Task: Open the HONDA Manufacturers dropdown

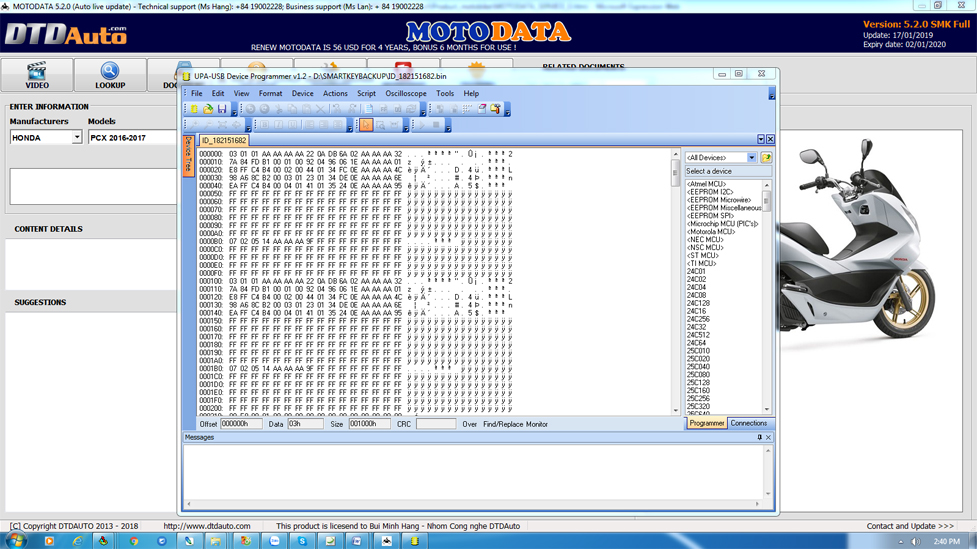Action: tap(77, 138)
